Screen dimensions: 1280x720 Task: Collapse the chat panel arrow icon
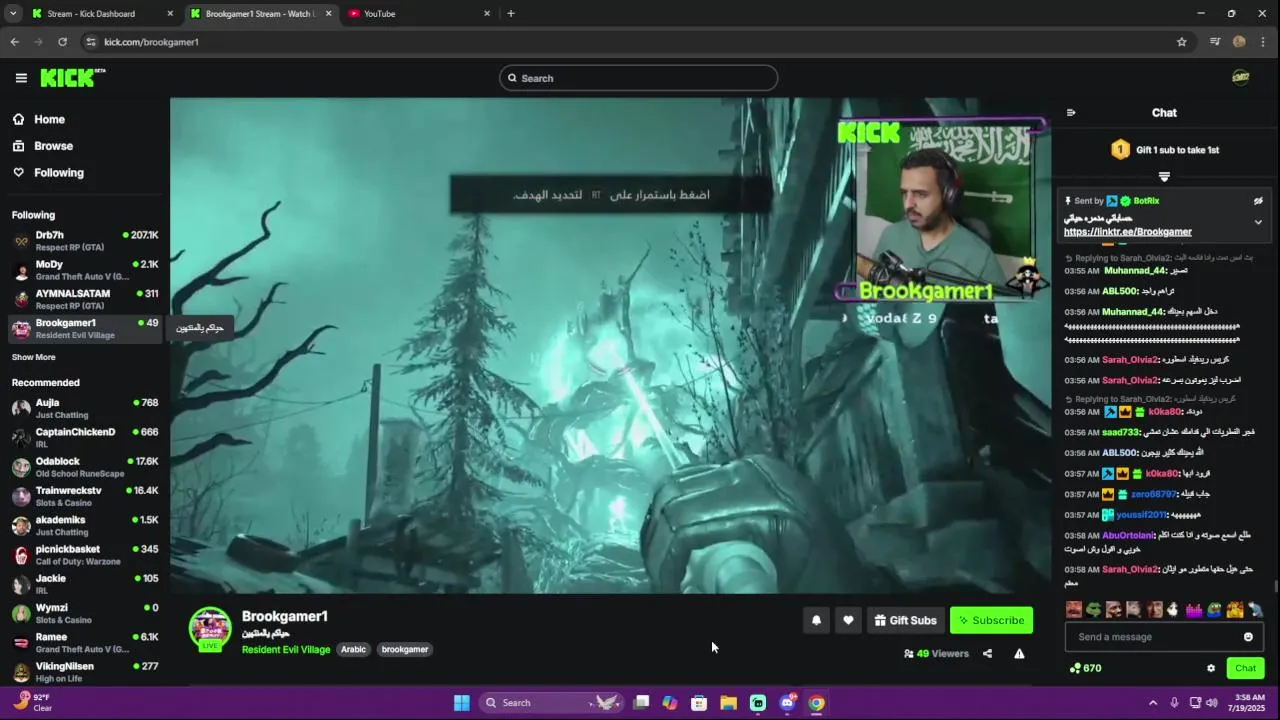[1071, 113]
